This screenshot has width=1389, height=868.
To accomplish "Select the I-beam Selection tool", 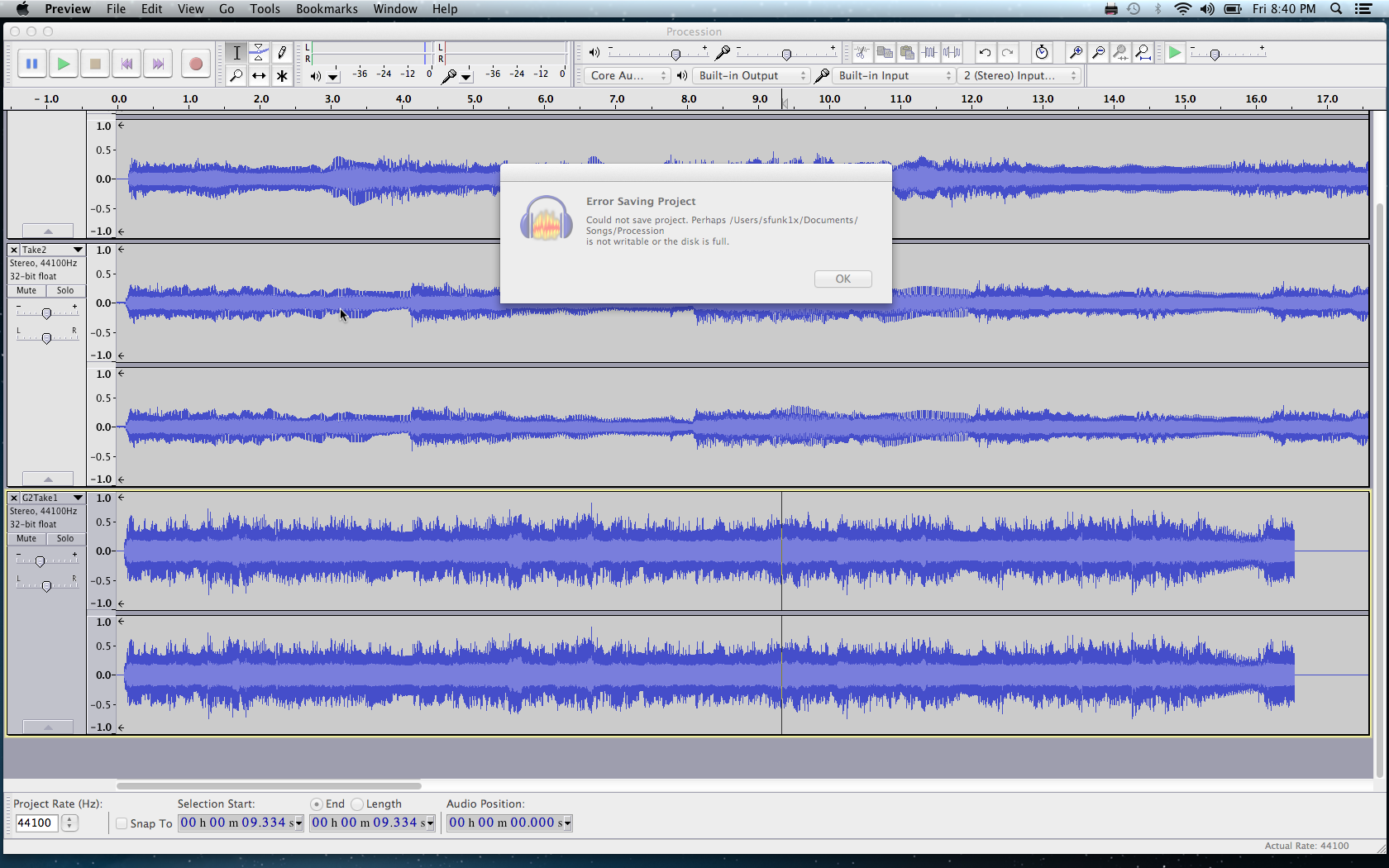I will point(236,53).
